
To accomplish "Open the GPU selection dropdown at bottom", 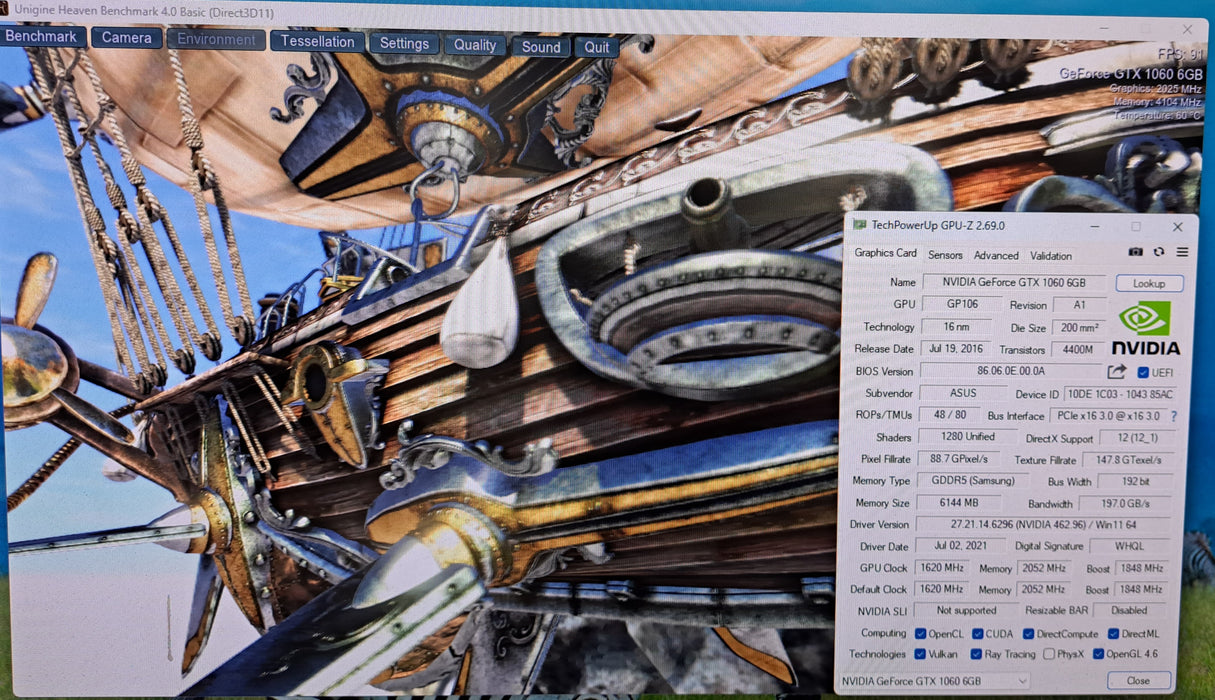I will [x=933, y=681].
